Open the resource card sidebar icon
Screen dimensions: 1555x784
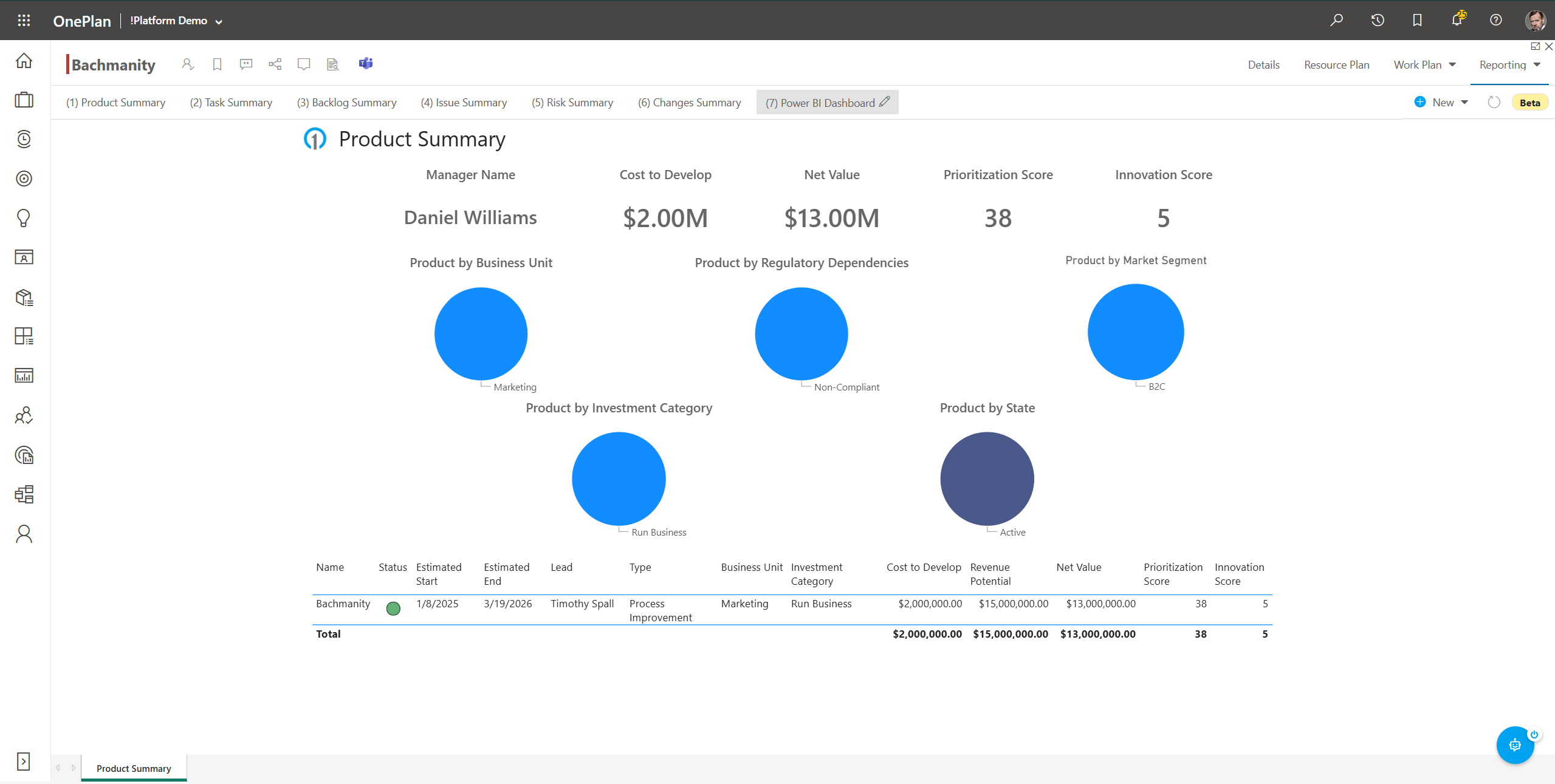(x=24, y=257)
